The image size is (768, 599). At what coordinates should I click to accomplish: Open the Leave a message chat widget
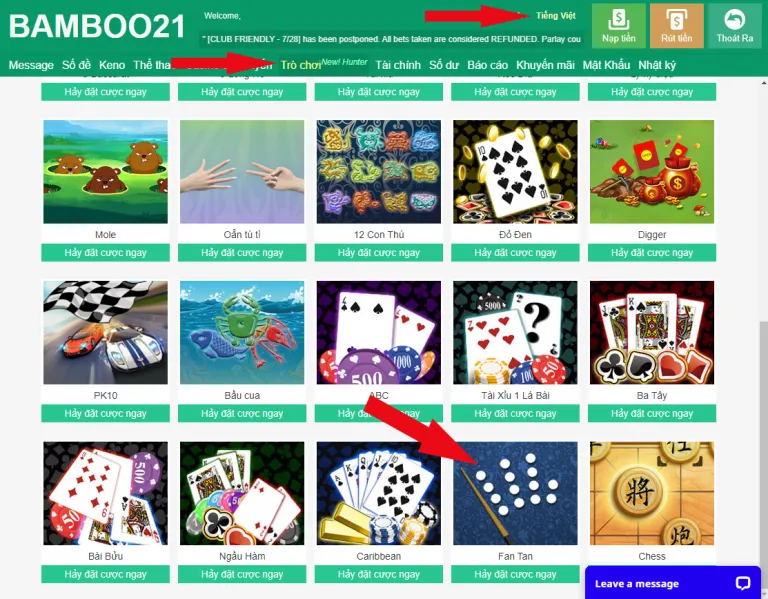(x=672, y=583)
